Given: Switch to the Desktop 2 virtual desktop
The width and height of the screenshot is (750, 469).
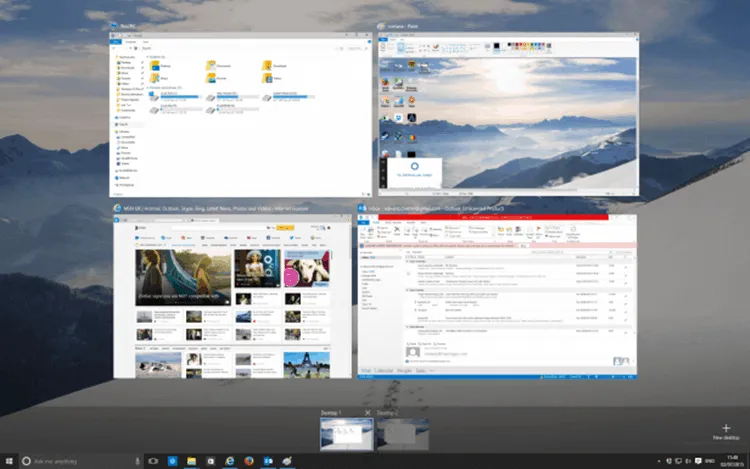Looking at the screenshot, I should (402, 434).
